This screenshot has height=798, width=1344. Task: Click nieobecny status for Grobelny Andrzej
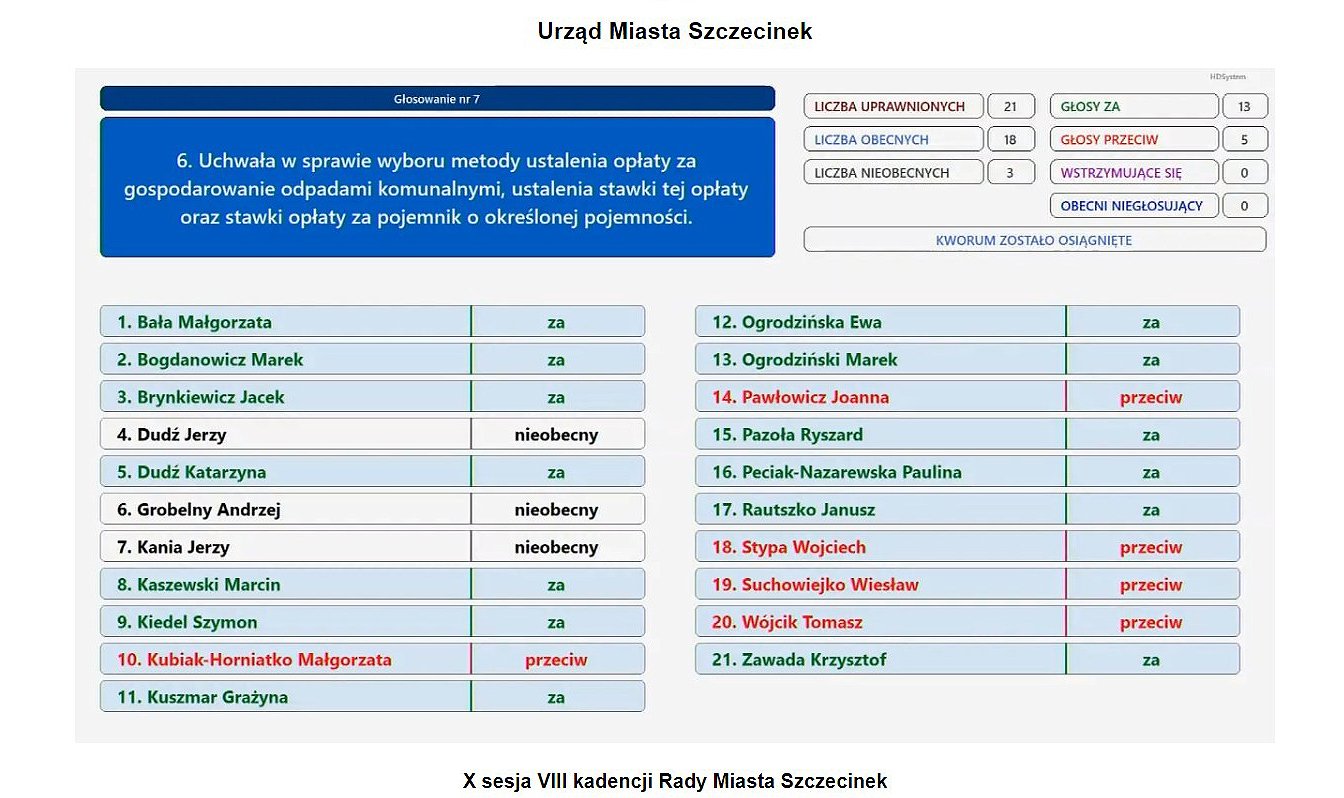[x=556, y=510]
